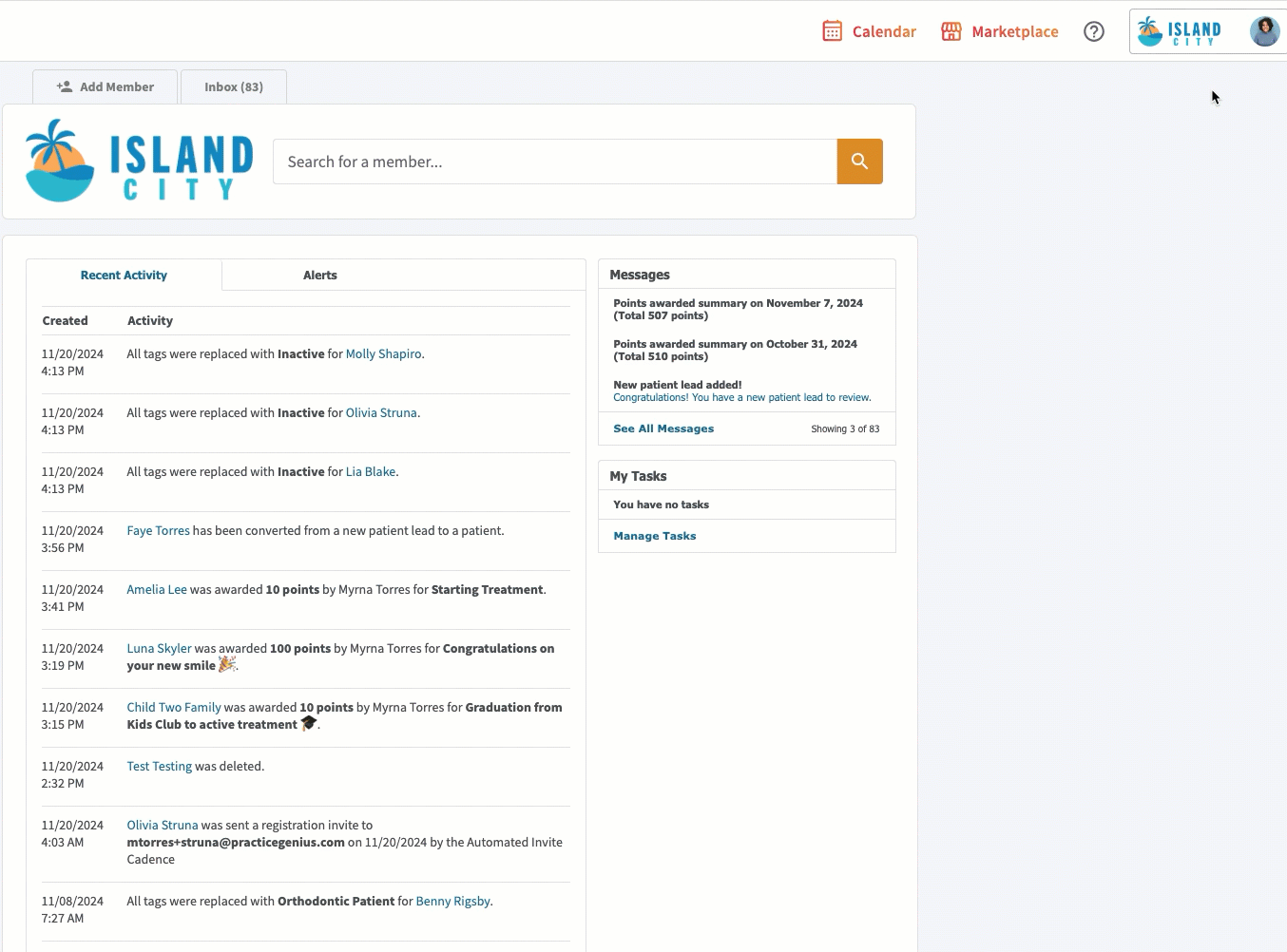Select the Recent Activity tab

124,276
